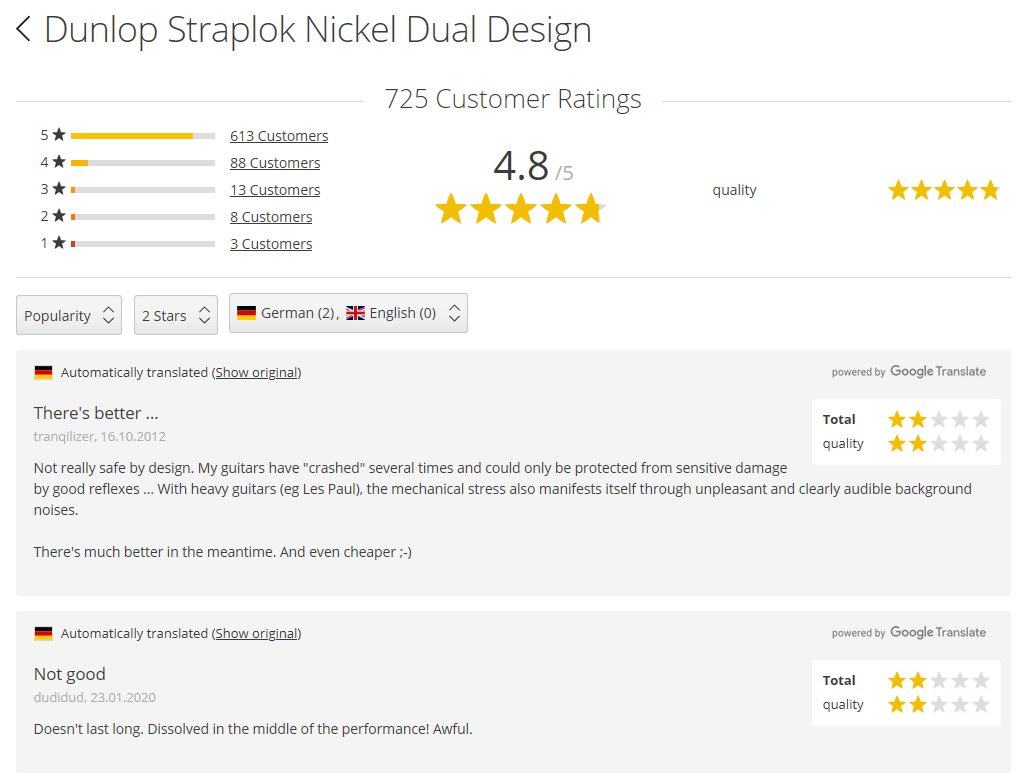Click the quality five-star rating summary
The width and height of the screenshot is (1021, 779).
click(943, 190)
